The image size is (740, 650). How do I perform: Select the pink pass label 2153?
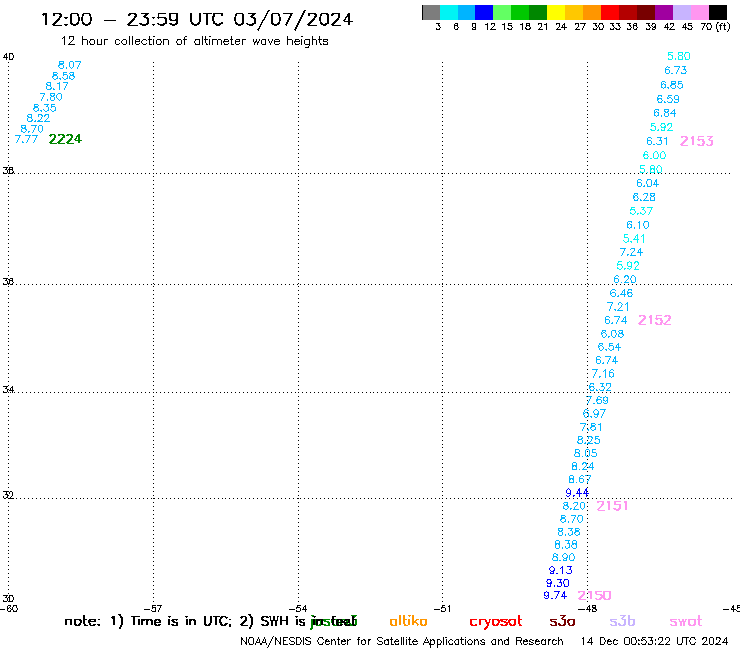pyautogui.click(x=697, y=141)
